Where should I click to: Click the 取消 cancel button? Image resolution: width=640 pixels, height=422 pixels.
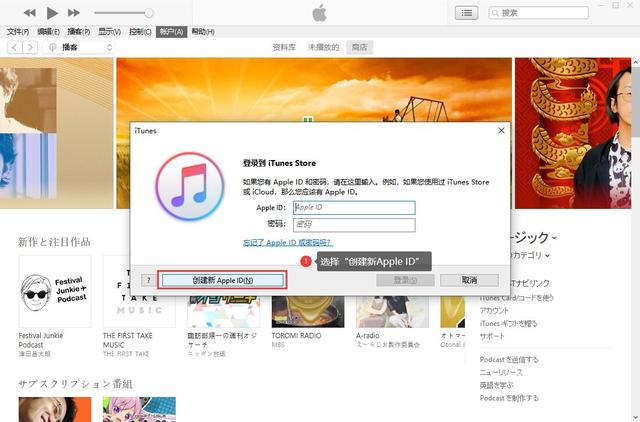pyautogui.click(x=469, y=280)
